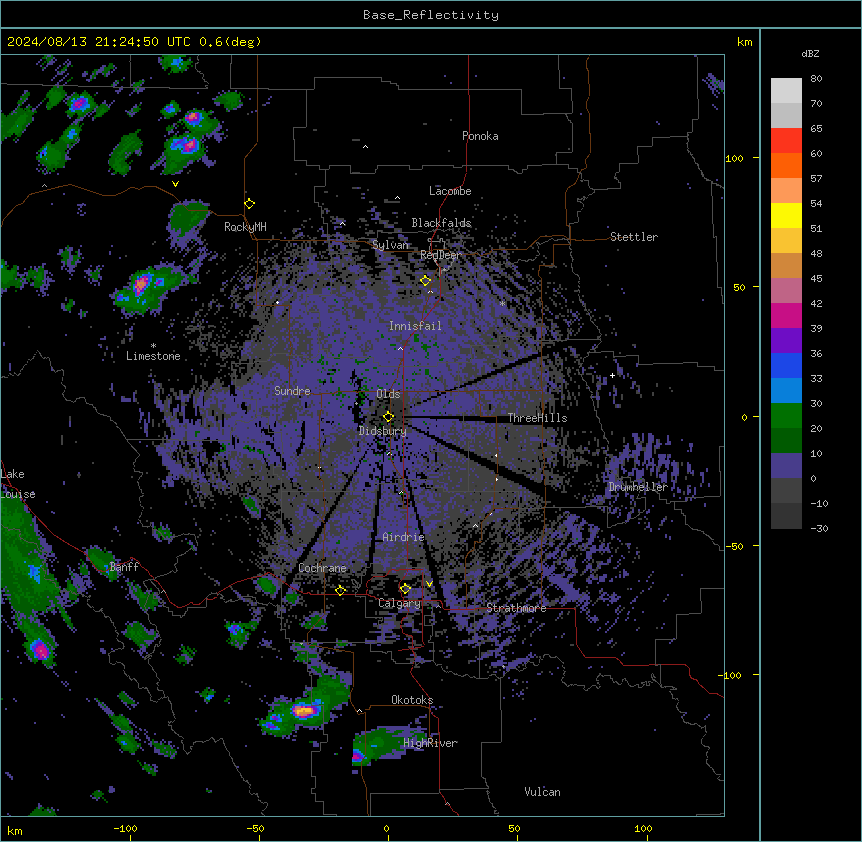Viewport: 862px width, 842px height.
Task: Click the Innisfail city label
Action: [x=415, y=326]
